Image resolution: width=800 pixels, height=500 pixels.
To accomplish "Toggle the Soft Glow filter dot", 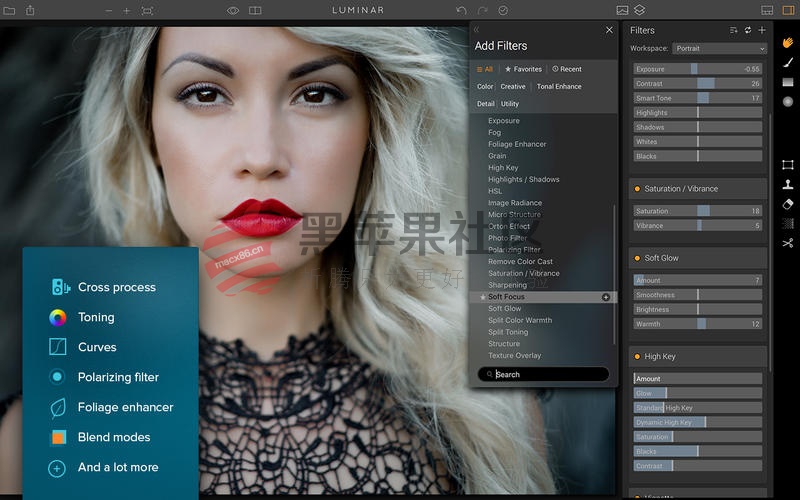I will click(x=637, y=258).
